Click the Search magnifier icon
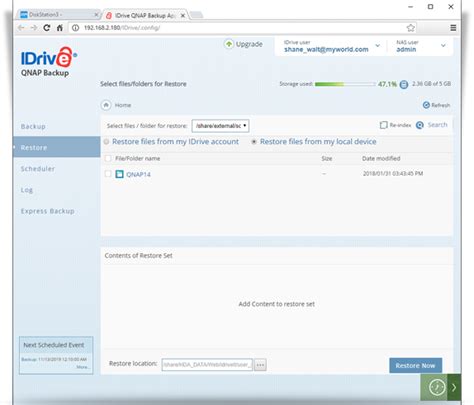The image size is (474, 405). coord(420,125)
